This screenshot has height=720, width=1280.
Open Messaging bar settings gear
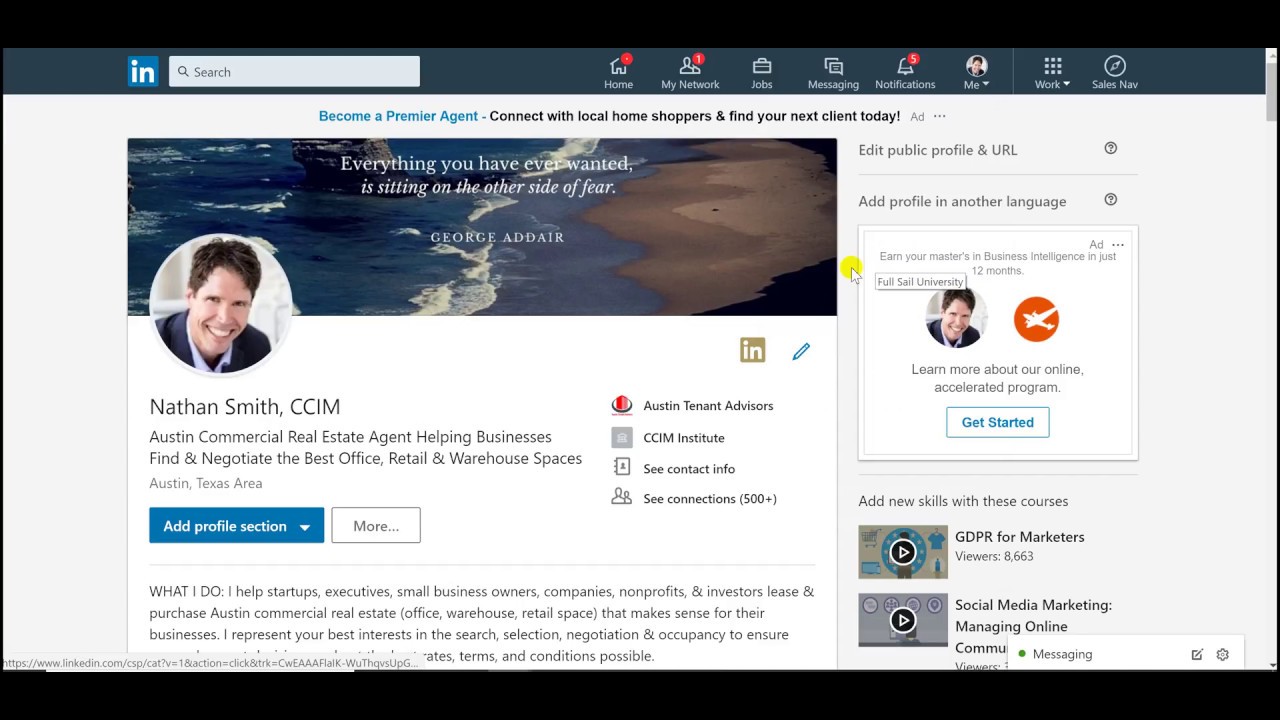(x=1222, y=654)
